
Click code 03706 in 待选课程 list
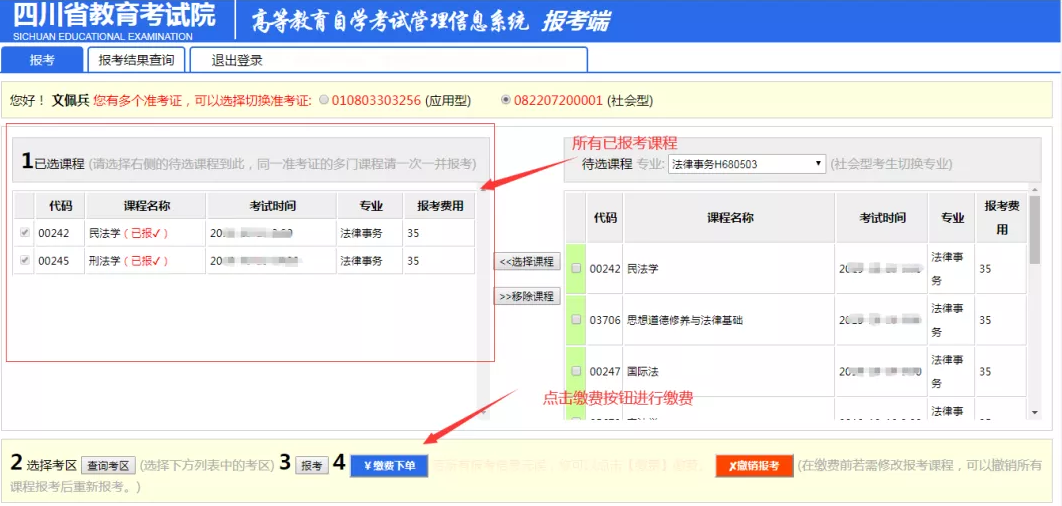[605, 320]
